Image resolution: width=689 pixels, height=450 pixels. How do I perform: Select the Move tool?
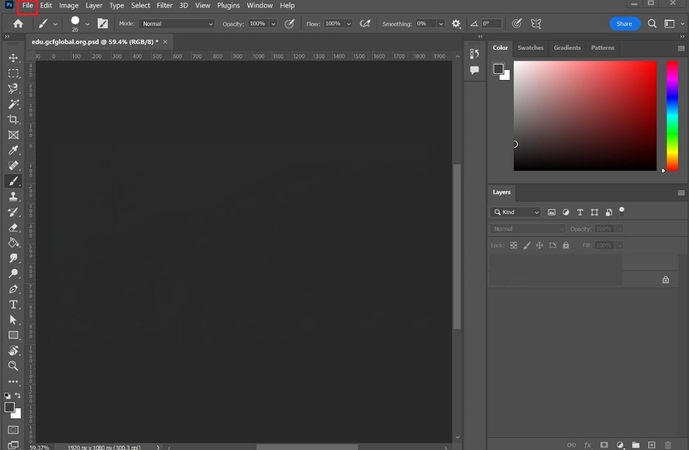13,58
